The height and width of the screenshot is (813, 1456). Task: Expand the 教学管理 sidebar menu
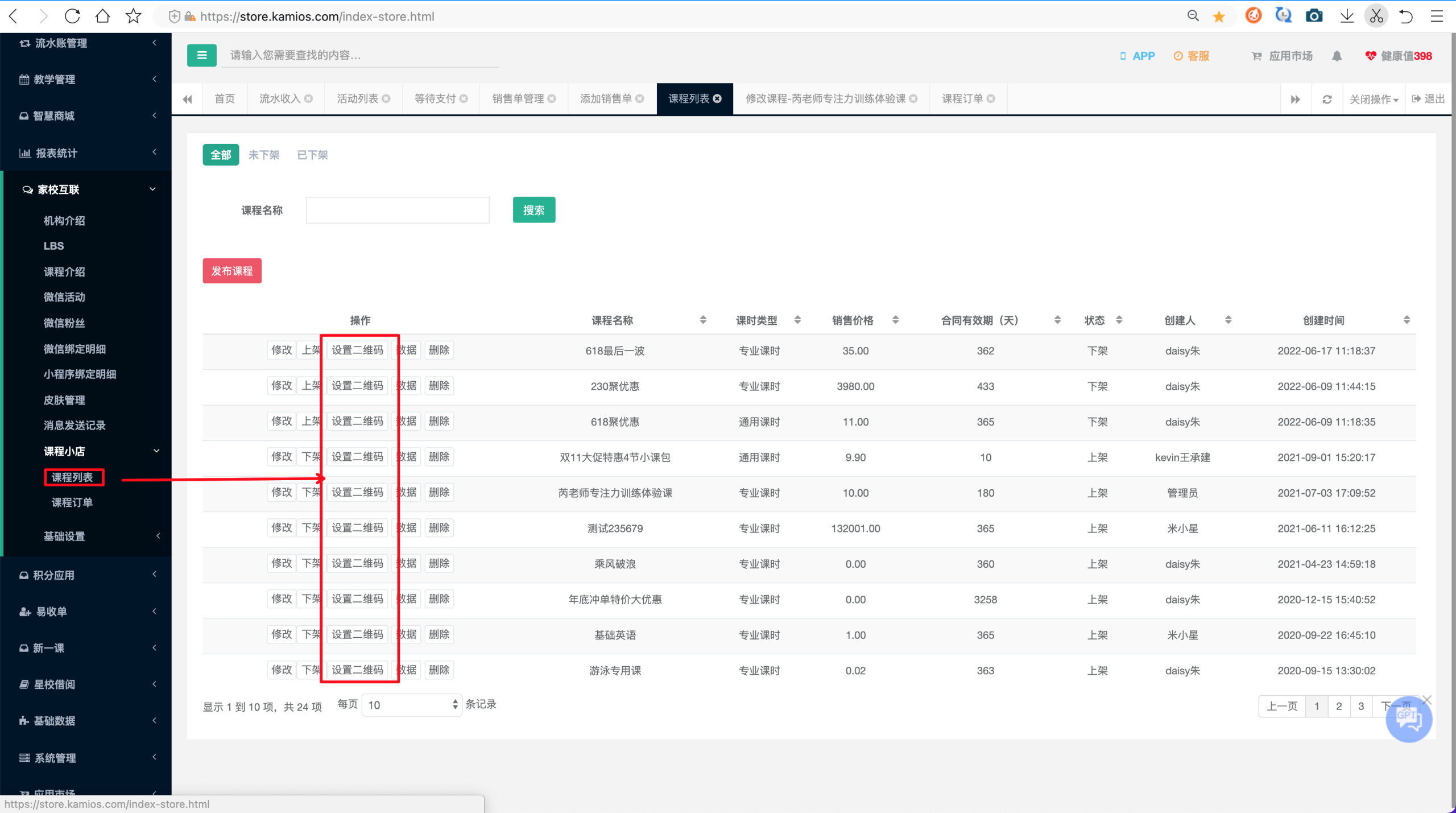86,79
